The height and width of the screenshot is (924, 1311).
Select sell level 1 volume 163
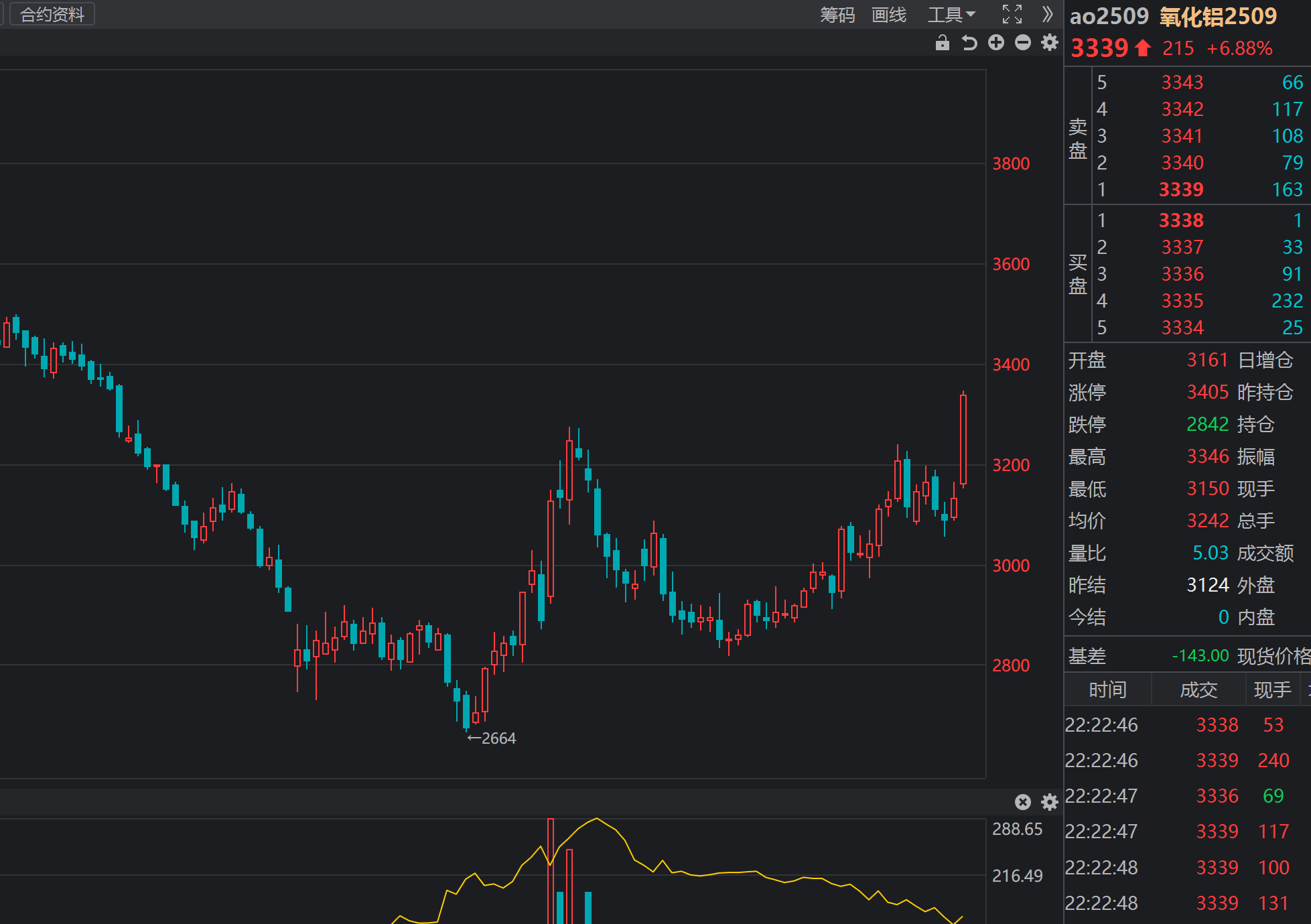tap(1287, 190)
